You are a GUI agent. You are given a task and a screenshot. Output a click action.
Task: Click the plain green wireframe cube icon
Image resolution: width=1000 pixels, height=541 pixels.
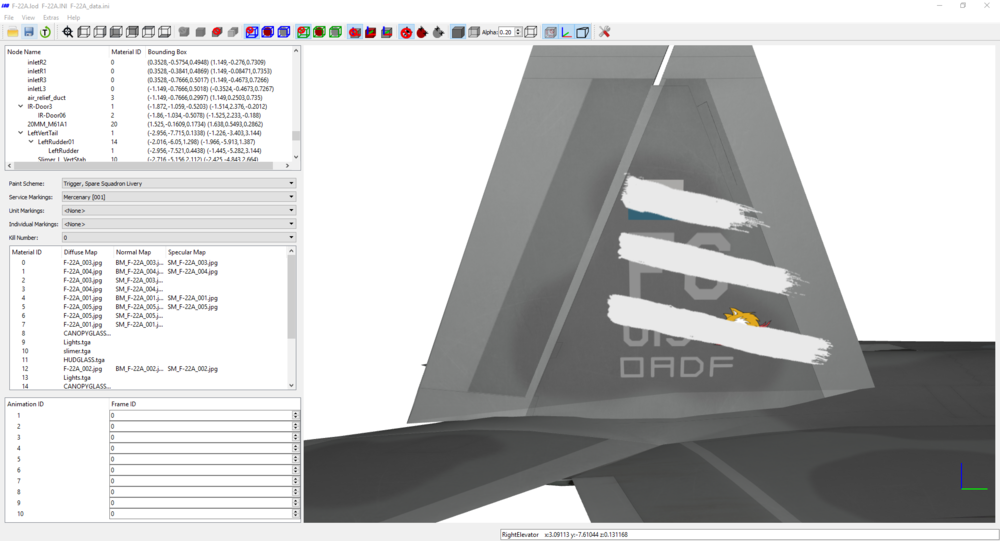click(x=335, y=32)
